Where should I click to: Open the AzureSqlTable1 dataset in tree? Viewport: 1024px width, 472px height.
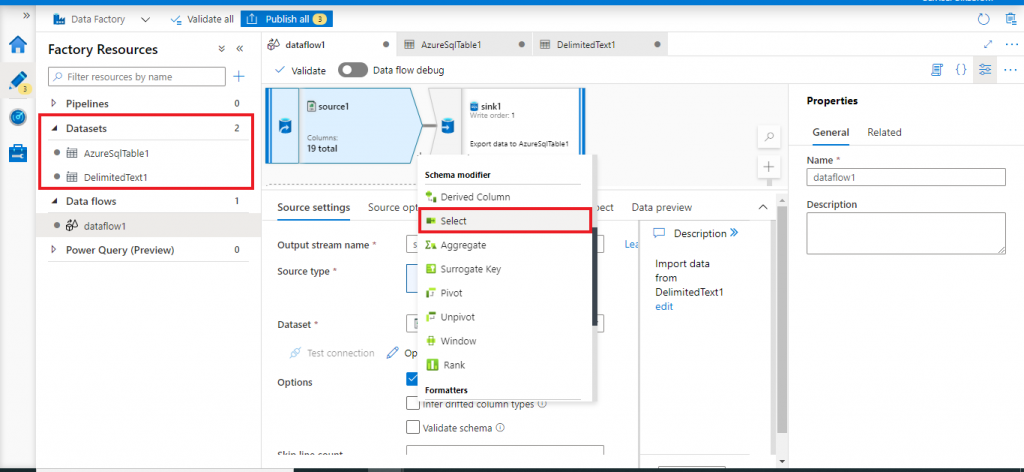pyautogui.click(x=116, y=153)
